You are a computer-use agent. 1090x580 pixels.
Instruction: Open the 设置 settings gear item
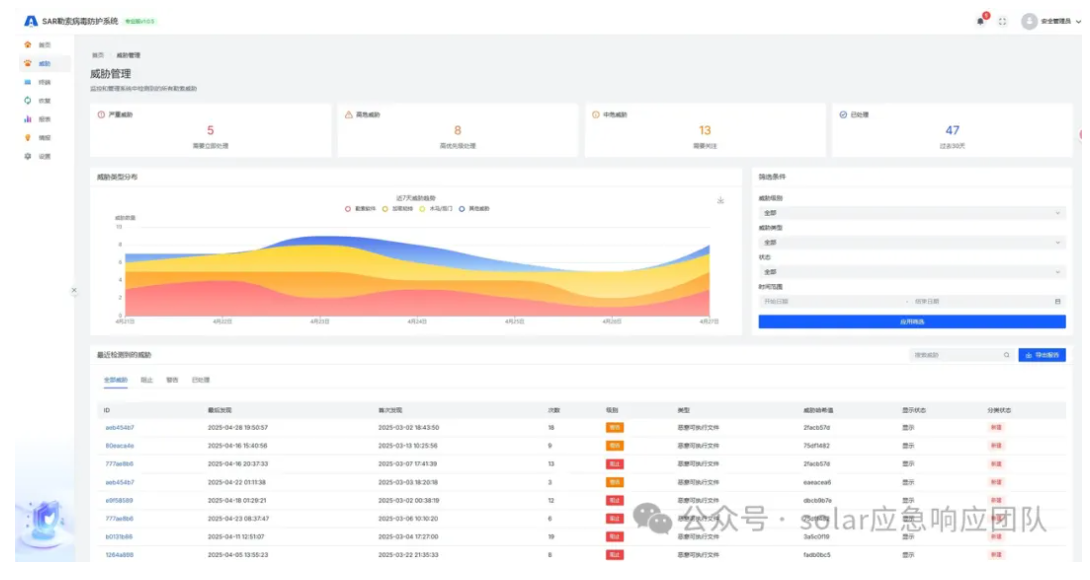[28, 156]
